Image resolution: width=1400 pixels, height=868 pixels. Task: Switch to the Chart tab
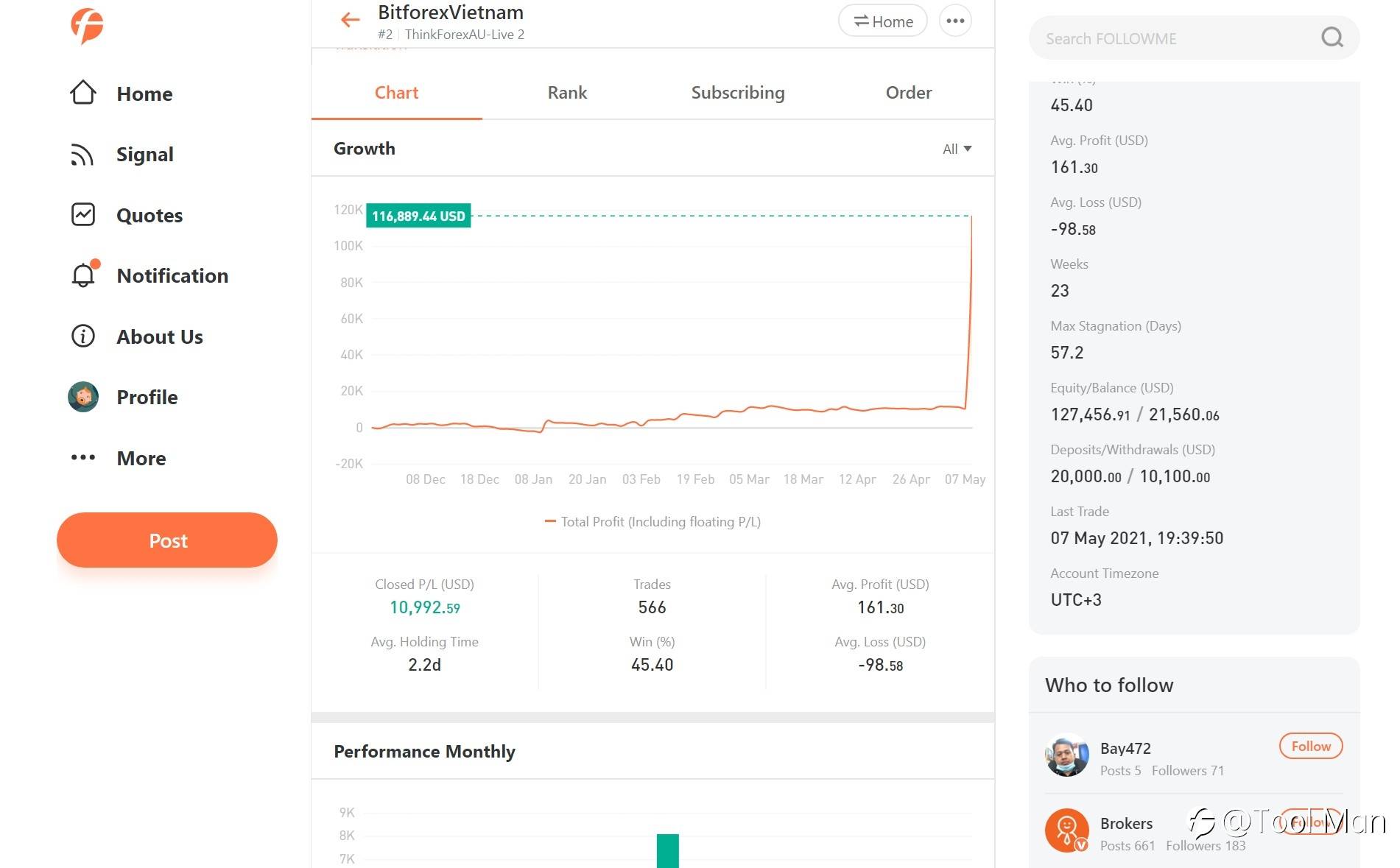coord(396,93)
